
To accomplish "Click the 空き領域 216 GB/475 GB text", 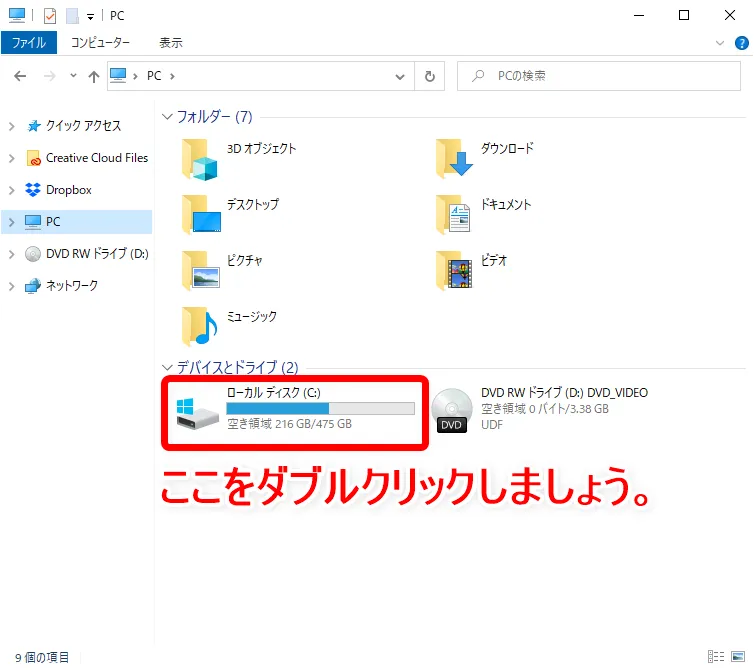I will tap(289, 424).
